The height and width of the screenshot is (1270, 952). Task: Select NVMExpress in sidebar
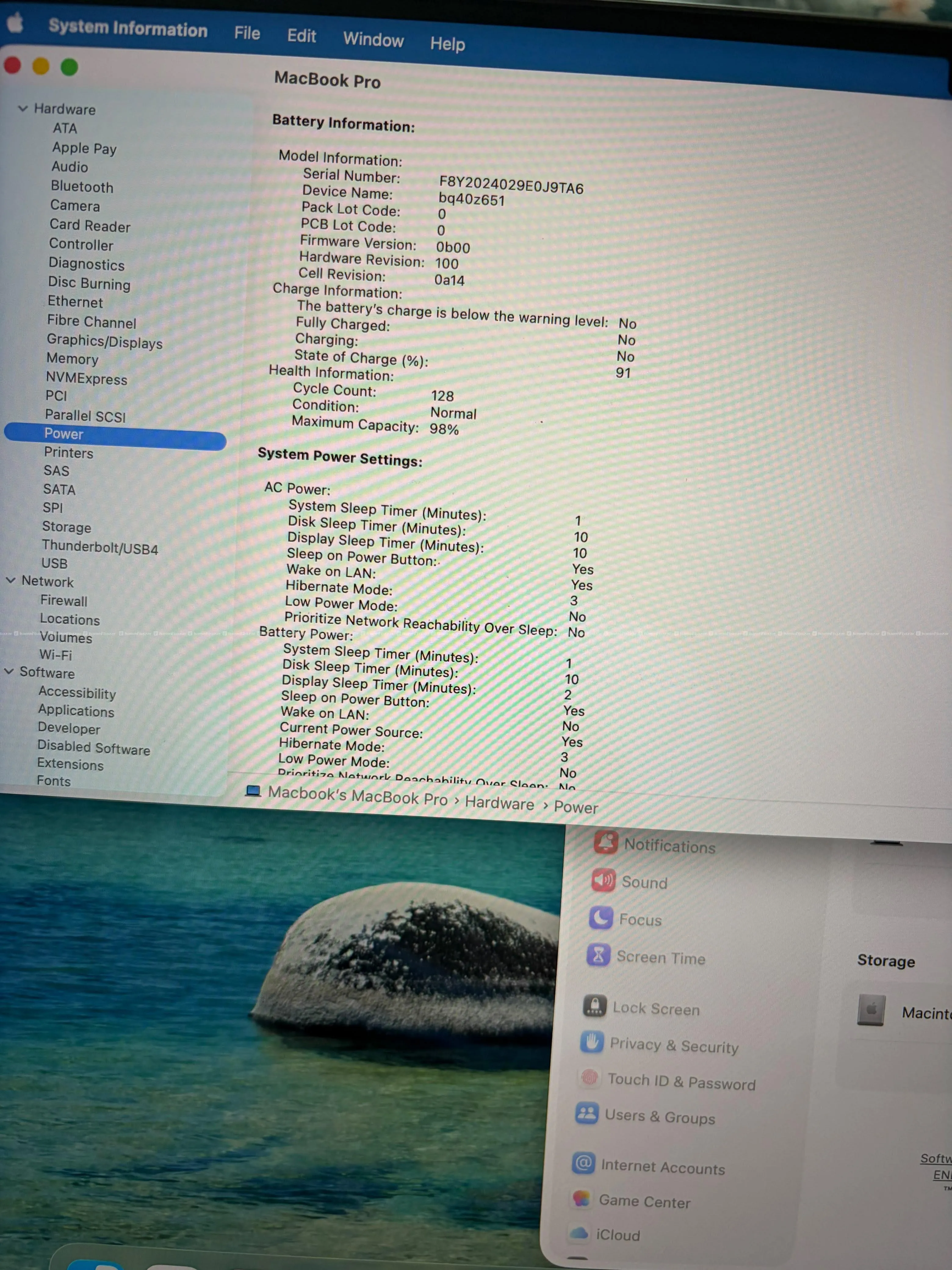pos(87,378)
